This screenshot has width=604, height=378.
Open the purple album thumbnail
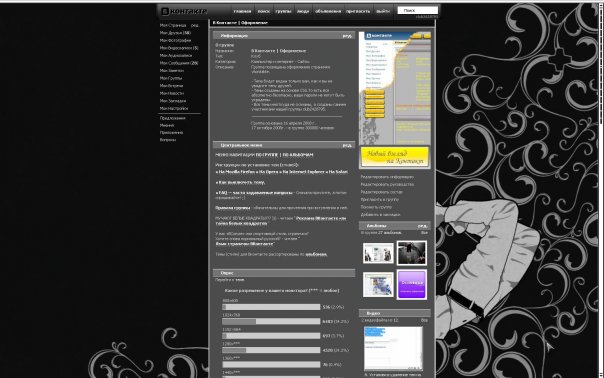tap(412, 285)
